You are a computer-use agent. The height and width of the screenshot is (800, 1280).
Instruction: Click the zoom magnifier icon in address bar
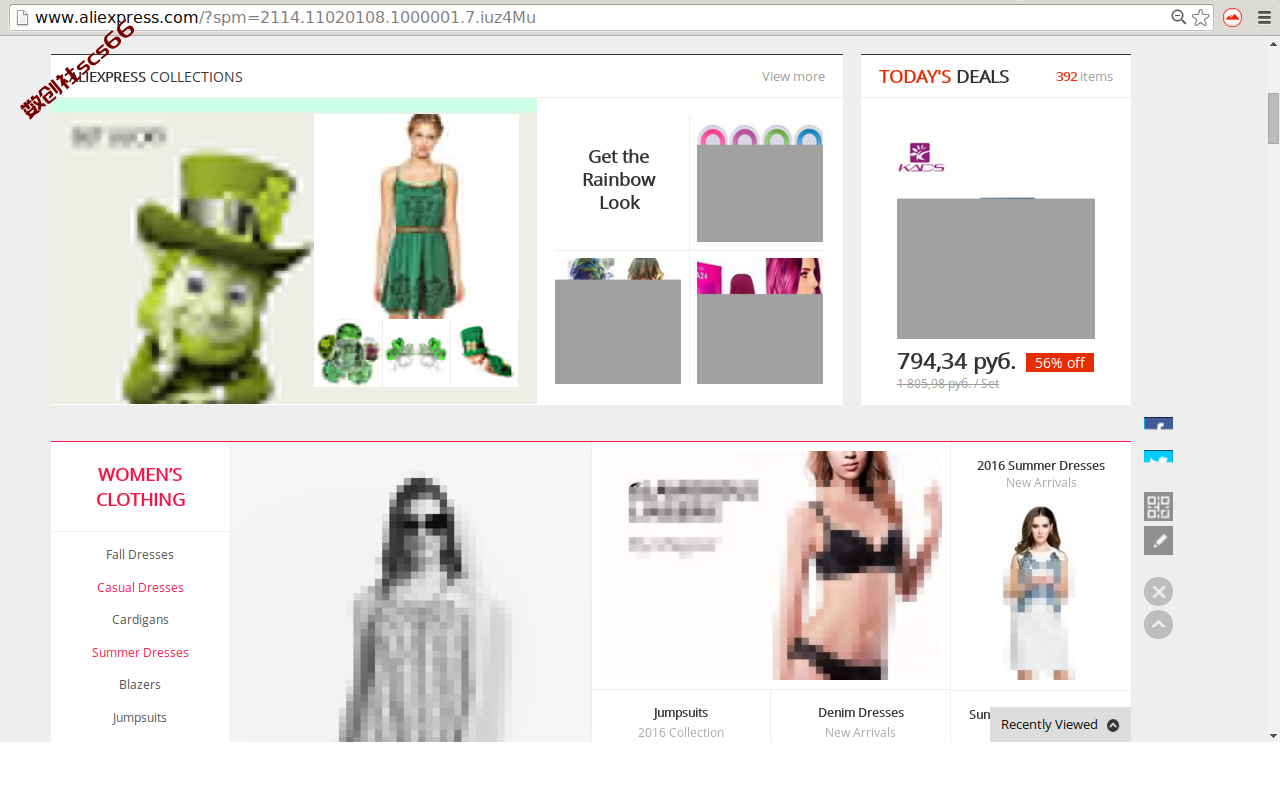(1179, 17)
